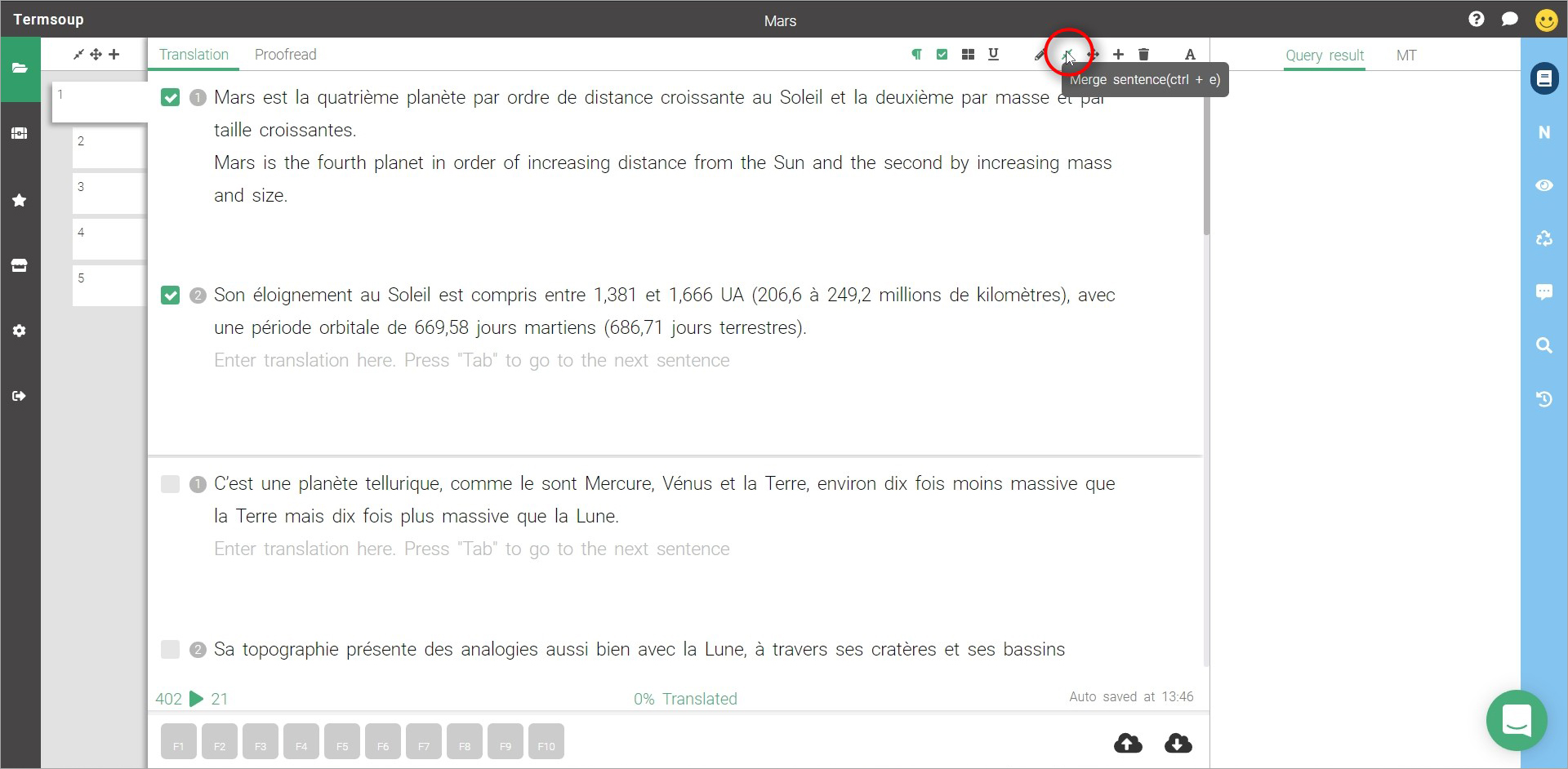This screenshot has height=769, width=1568.
Task: Uncheck the checkbox for sentence 'Mars est la quatrième'
Action: coord(170,98)
